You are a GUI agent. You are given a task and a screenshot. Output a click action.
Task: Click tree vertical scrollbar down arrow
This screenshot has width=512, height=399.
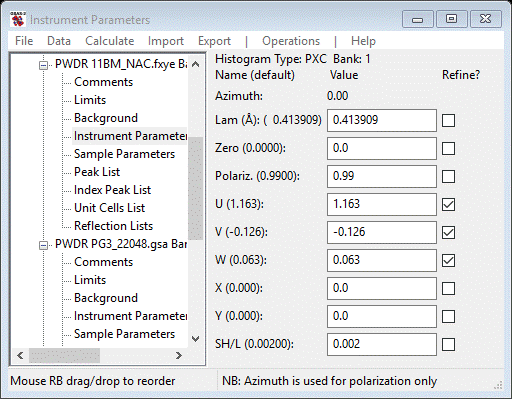(x=196, y=339)
